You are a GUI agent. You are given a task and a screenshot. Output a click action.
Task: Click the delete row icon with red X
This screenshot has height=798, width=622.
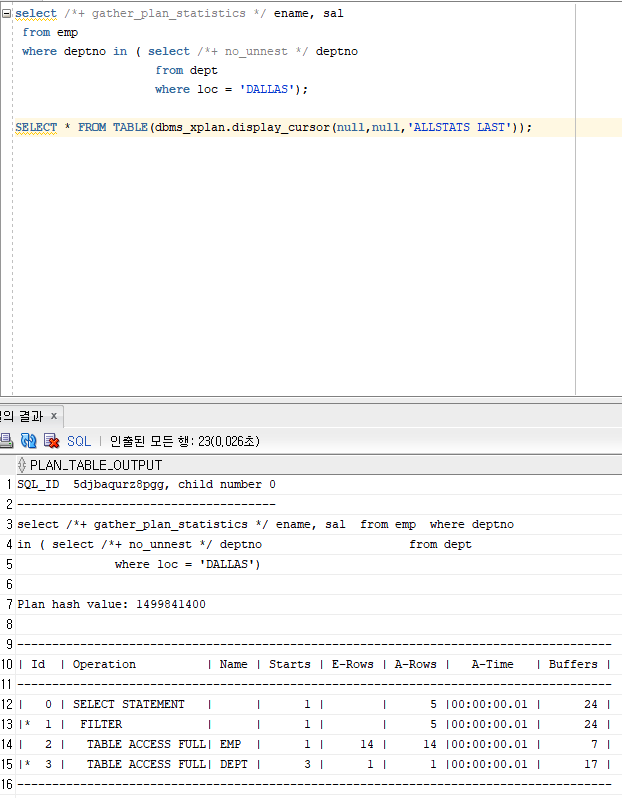[51, 441]
